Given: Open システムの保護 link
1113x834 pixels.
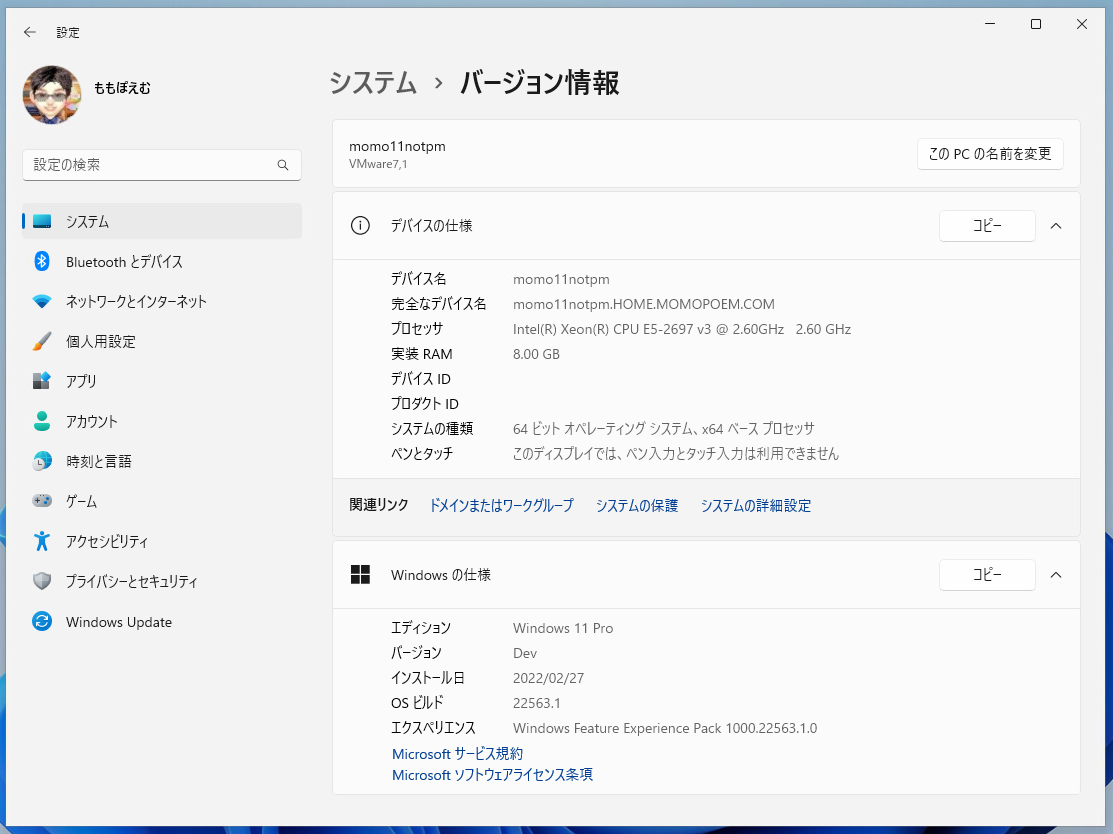Looking at the screenshot, I should click(x=637, y=505).
